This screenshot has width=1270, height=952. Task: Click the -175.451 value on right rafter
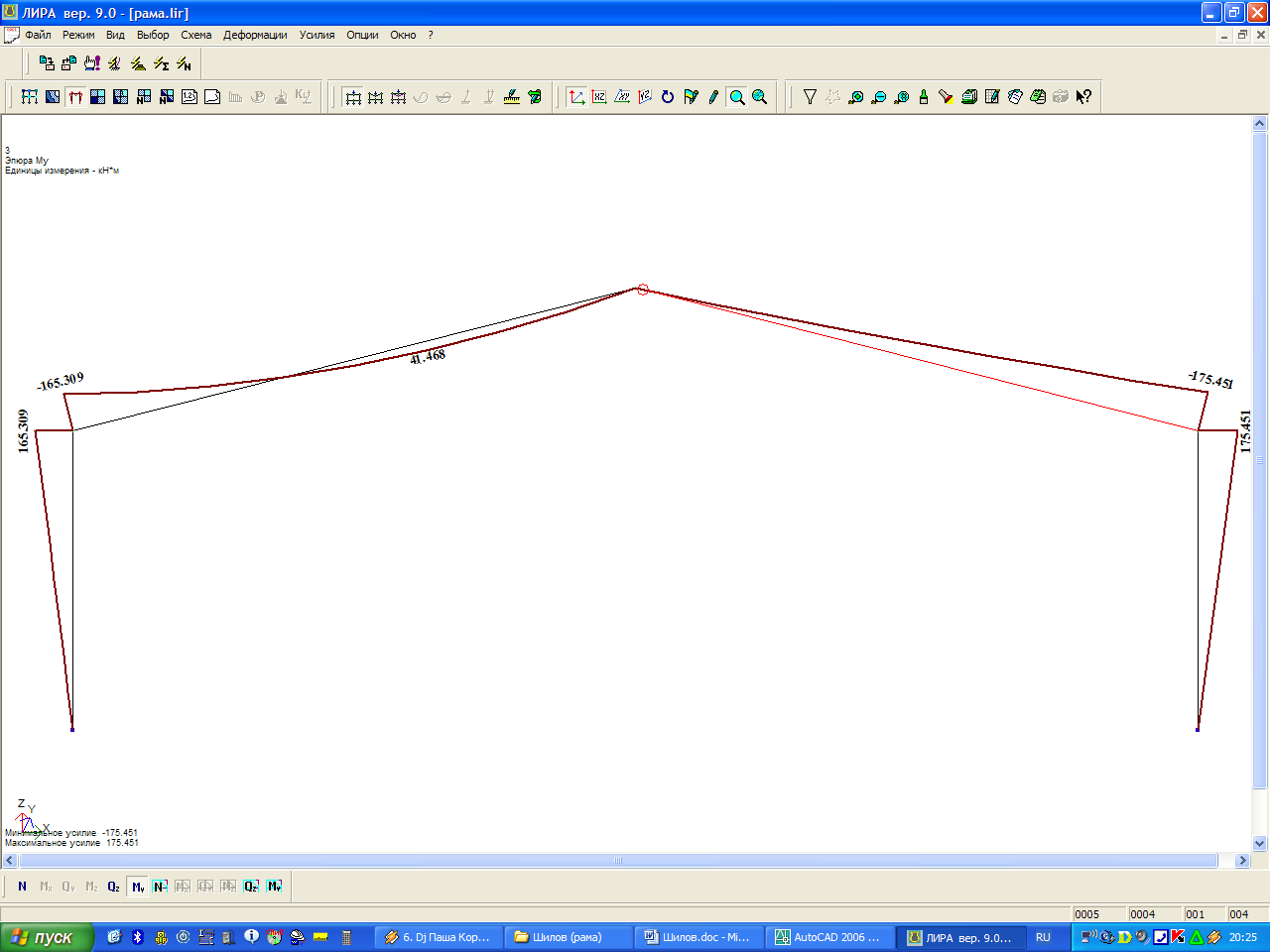point(1210,379)
